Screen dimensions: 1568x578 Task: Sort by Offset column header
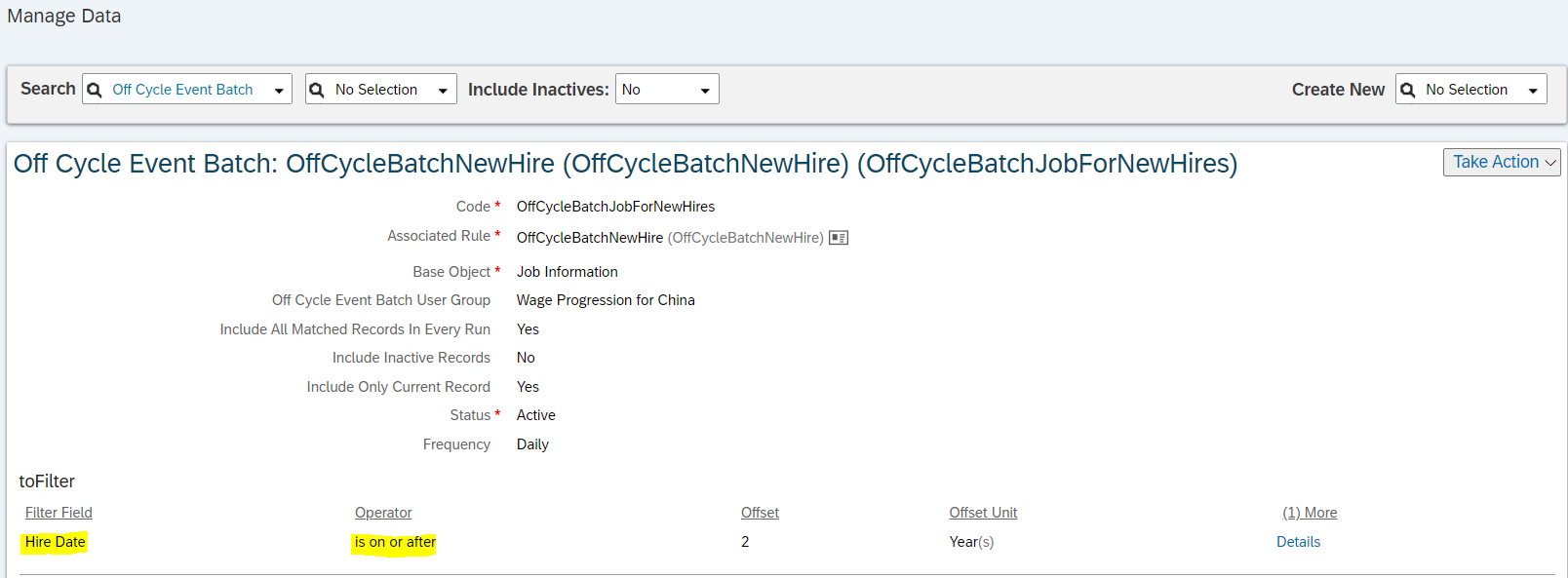tap(760, 513)
